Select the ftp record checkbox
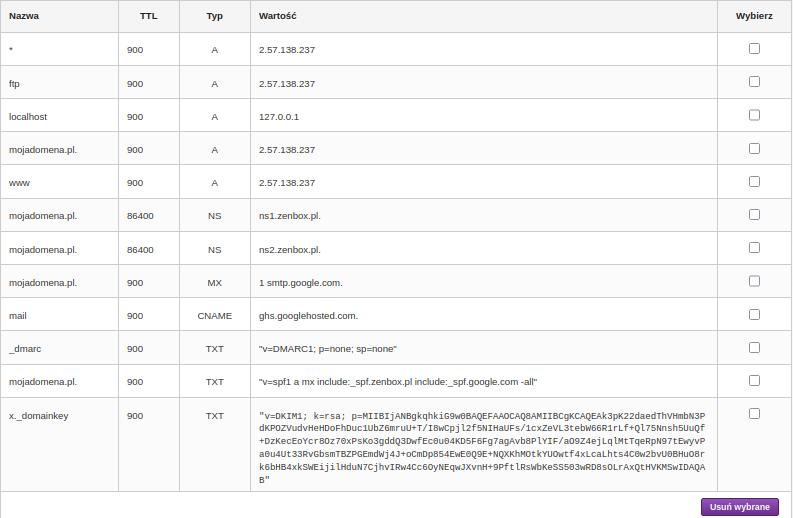Screen dimensions: 793x518 click(754, 82)
